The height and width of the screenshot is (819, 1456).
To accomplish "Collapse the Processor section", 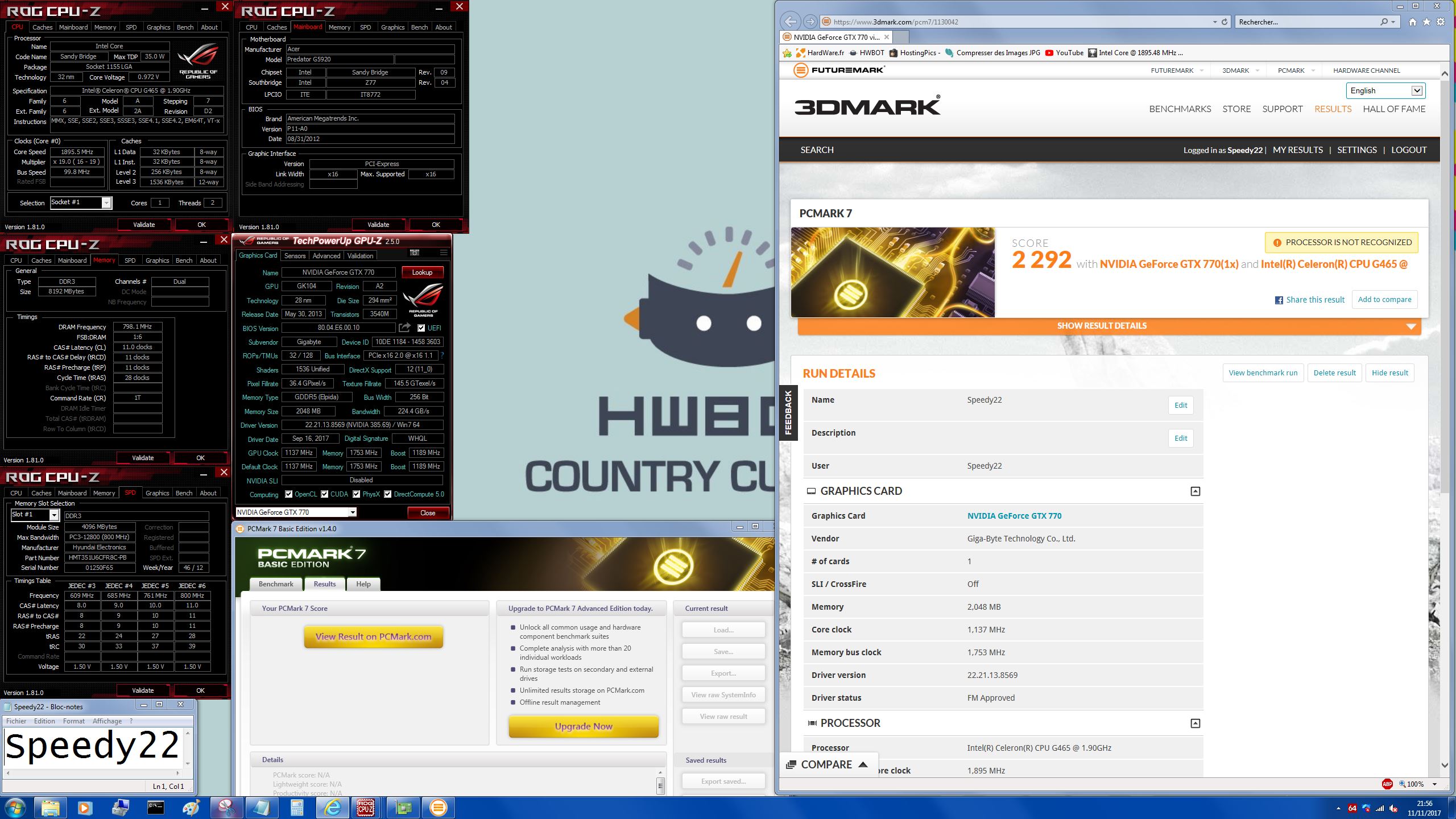I will click(x=1195, y=723).
